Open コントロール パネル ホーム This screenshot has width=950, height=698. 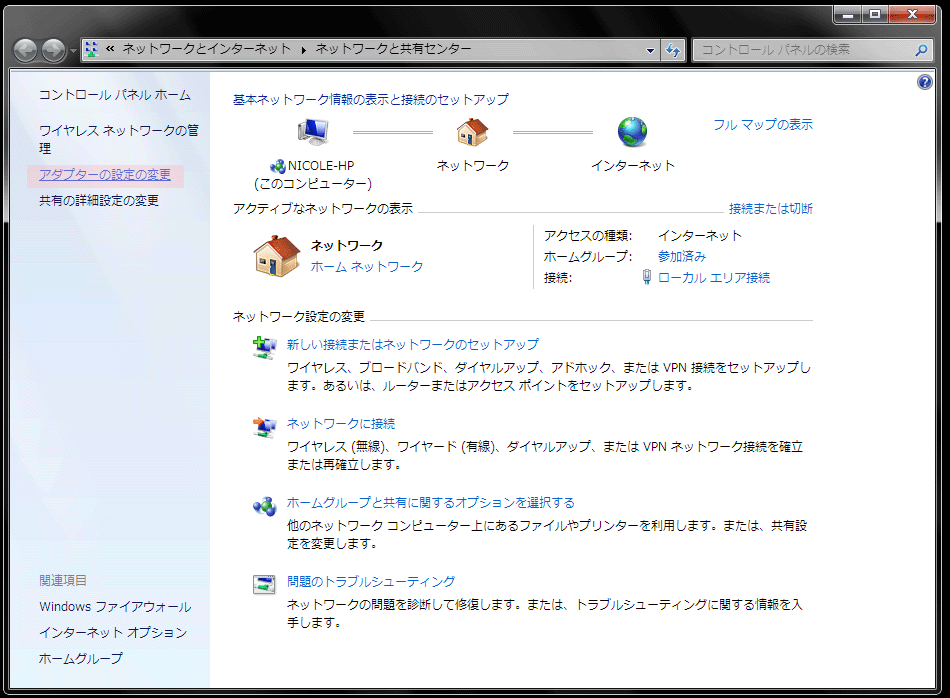115,95
